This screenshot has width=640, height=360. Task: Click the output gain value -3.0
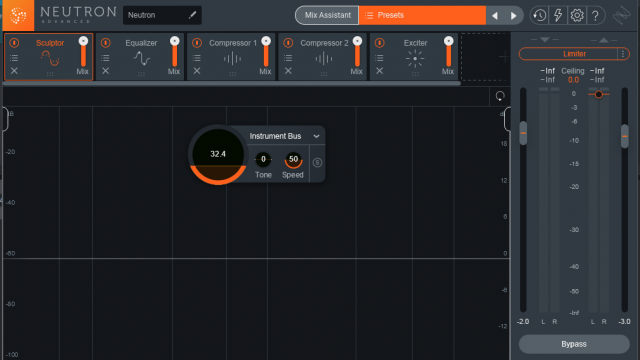pos(624,322)
